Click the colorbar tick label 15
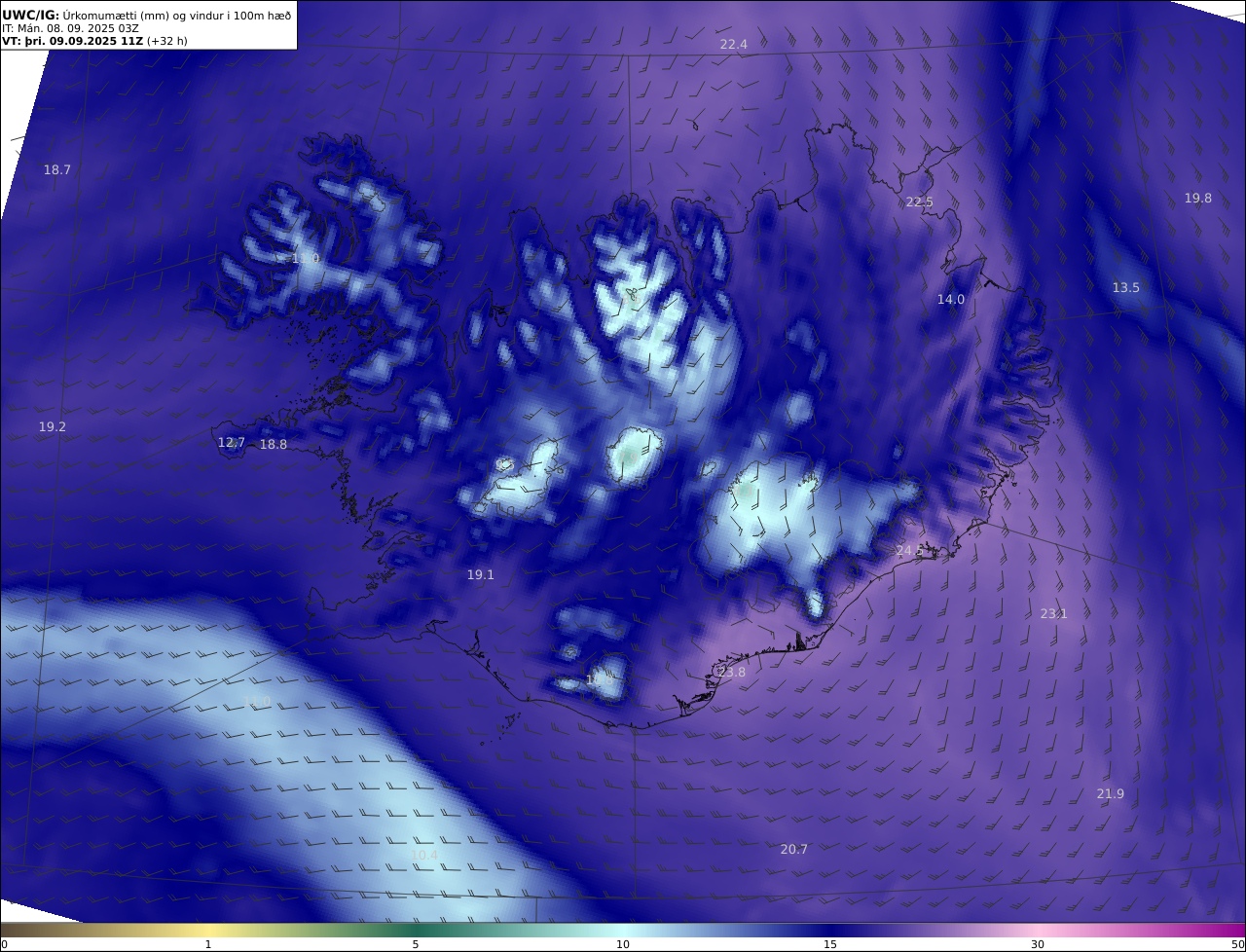This screenshot has width=1246, height=952. 830,944
